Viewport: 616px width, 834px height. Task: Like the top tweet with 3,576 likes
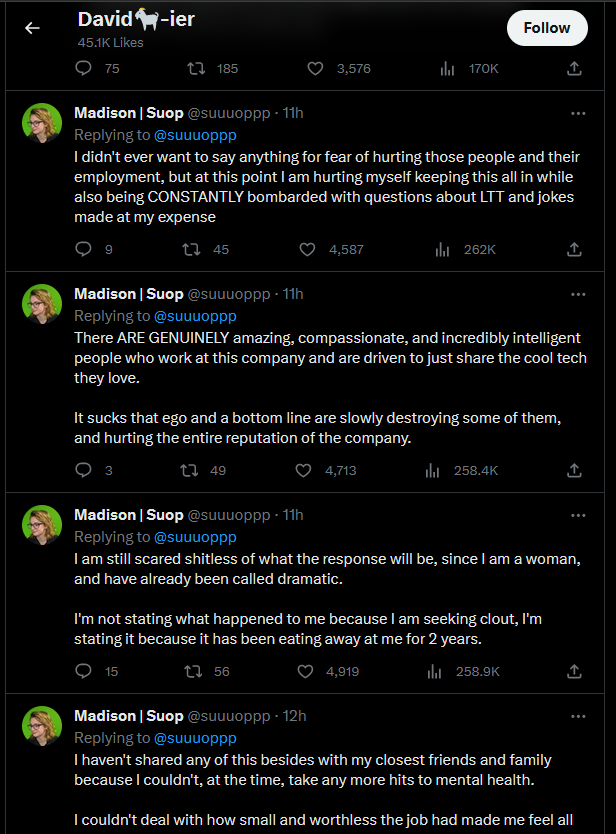pos(315,69)
